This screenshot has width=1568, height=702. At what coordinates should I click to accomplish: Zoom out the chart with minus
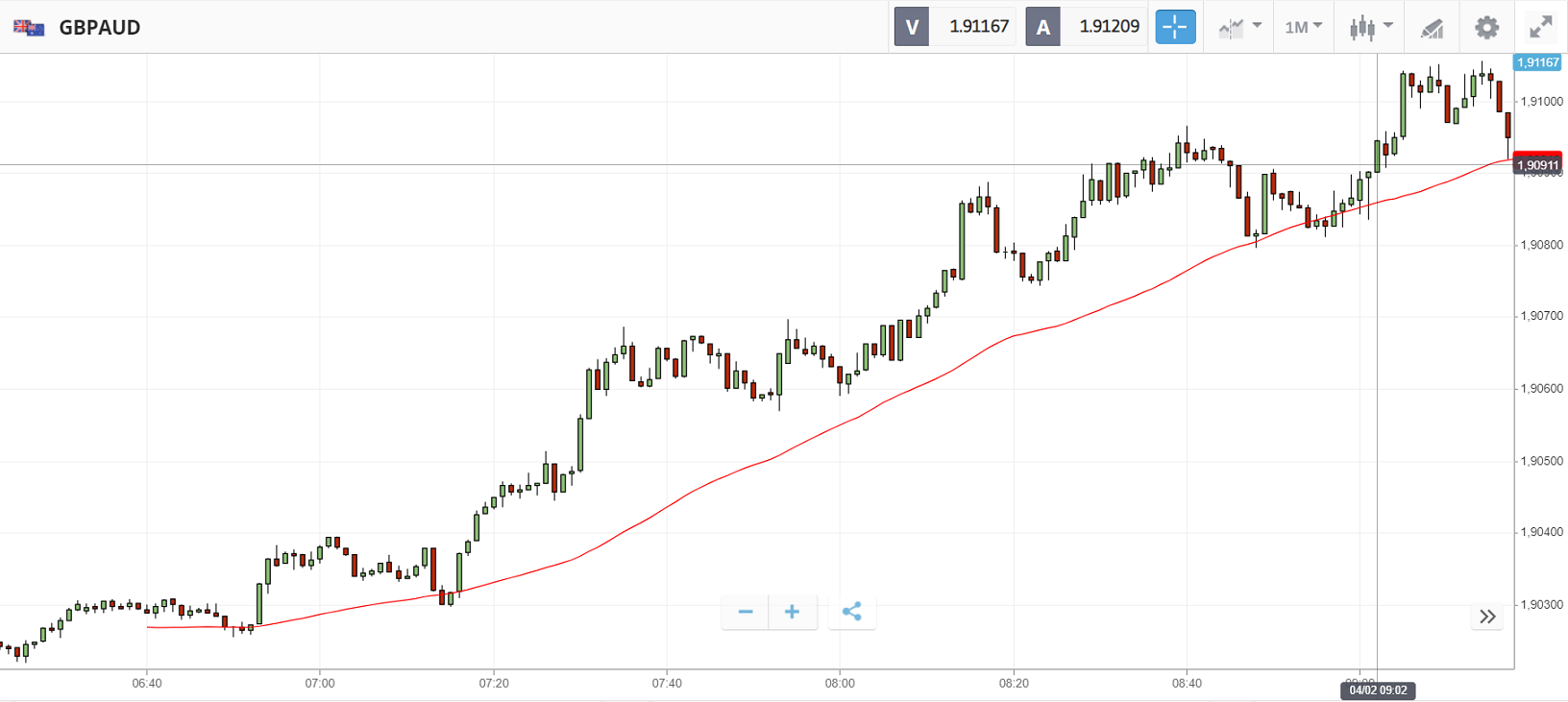(746, 612)
